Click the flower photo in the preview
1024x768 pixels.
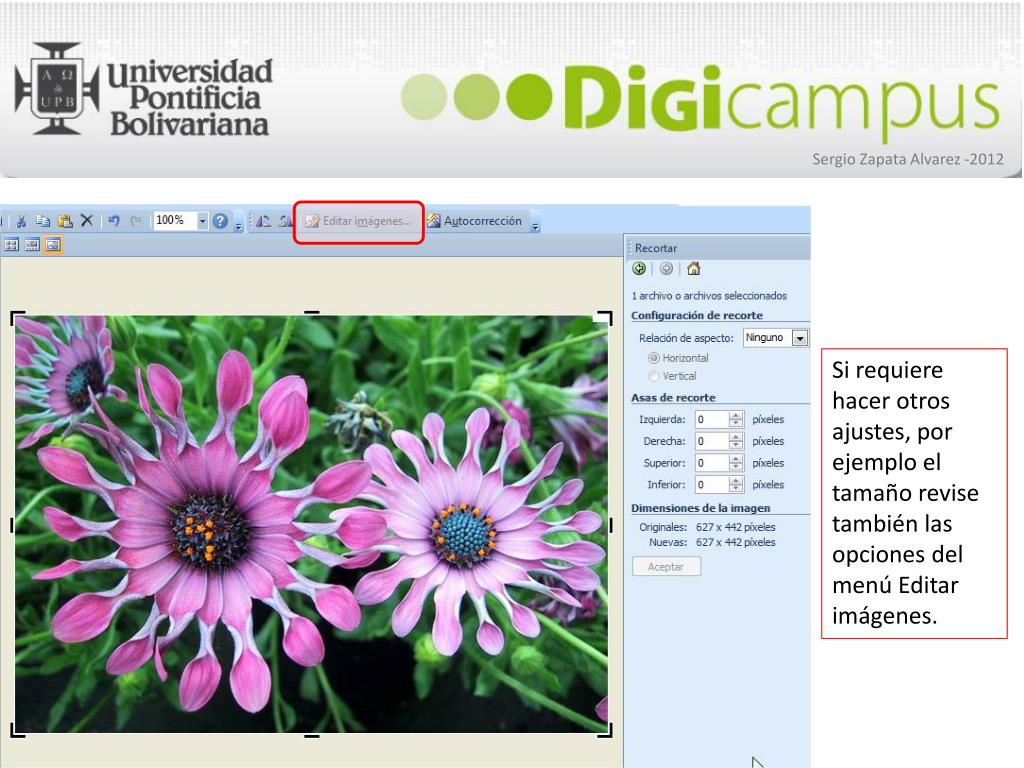pyautogui.click(x=312, y=524)
